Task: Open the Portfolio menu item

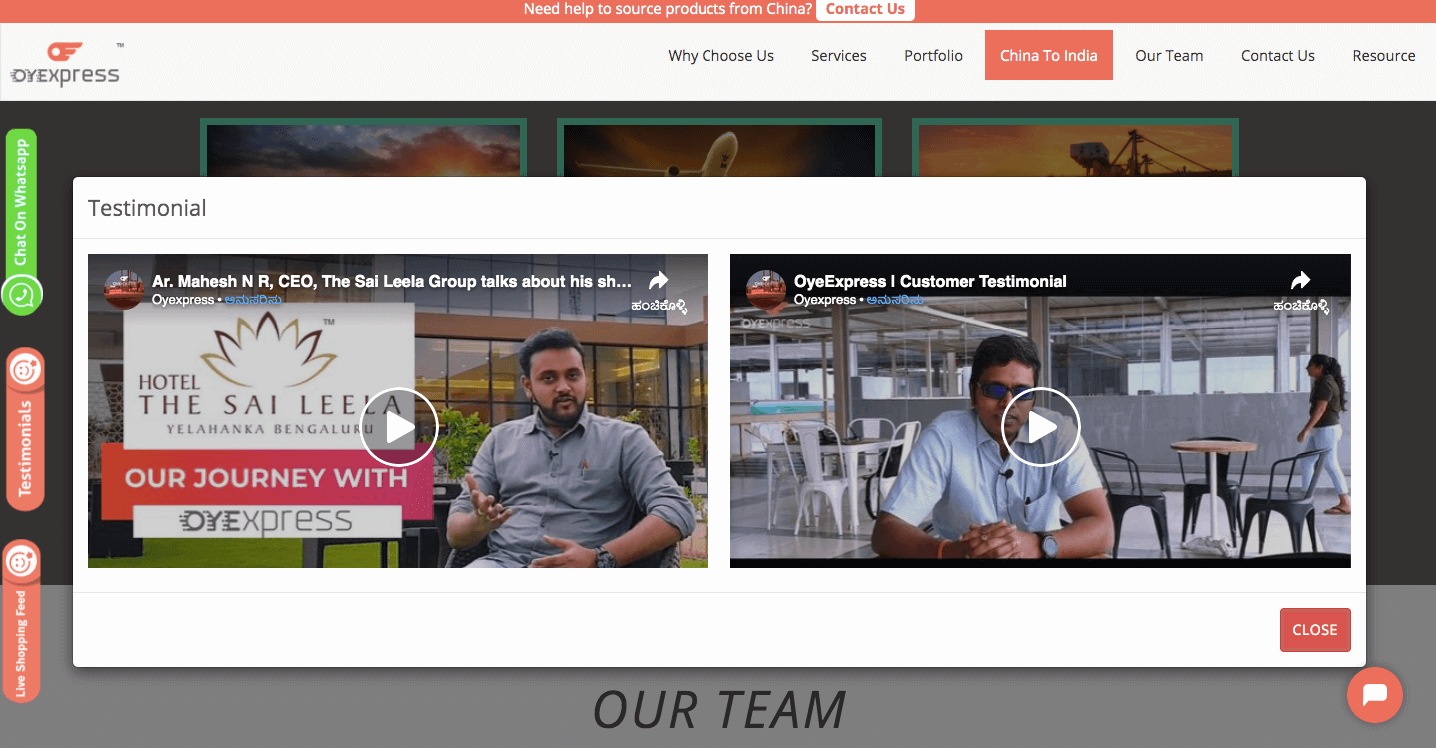Action: [x=933, y=56]
